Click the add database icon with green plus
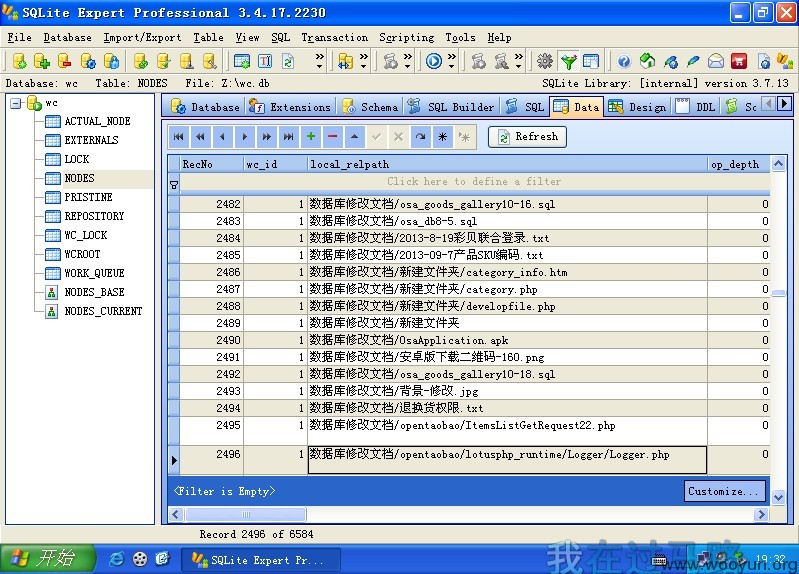 click(x=42, y=61)
